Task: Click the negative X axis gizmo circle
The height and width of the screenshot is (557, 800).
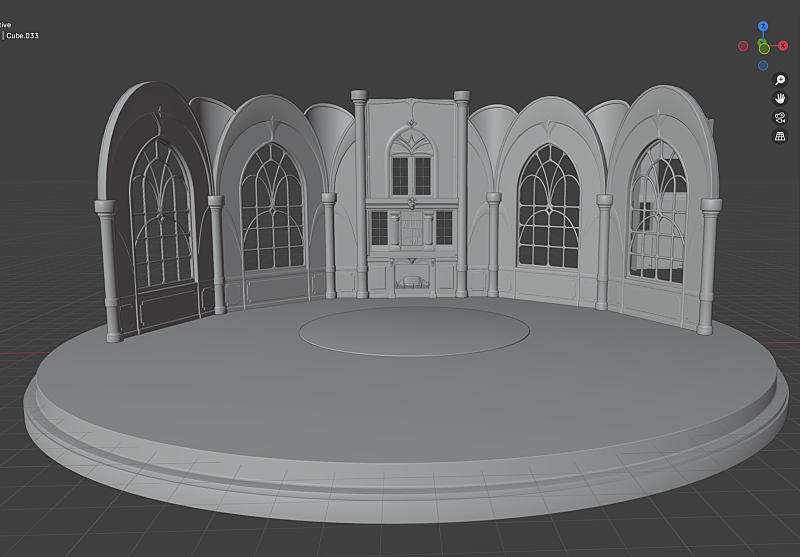Action: pyautogui.click(x=743, y=46)
